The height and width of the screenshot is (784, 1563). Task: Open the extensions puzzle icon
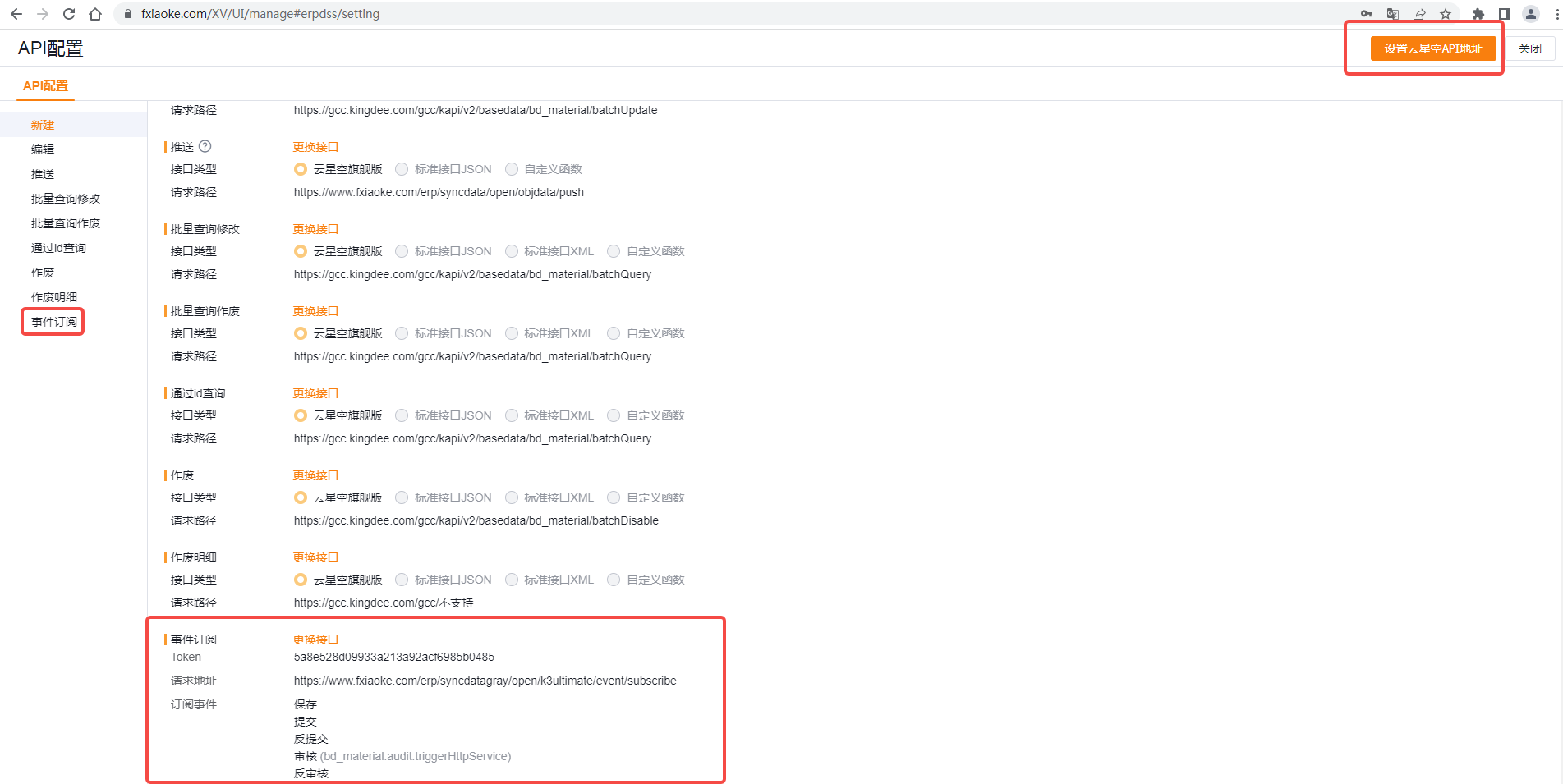pos(1478,14)
